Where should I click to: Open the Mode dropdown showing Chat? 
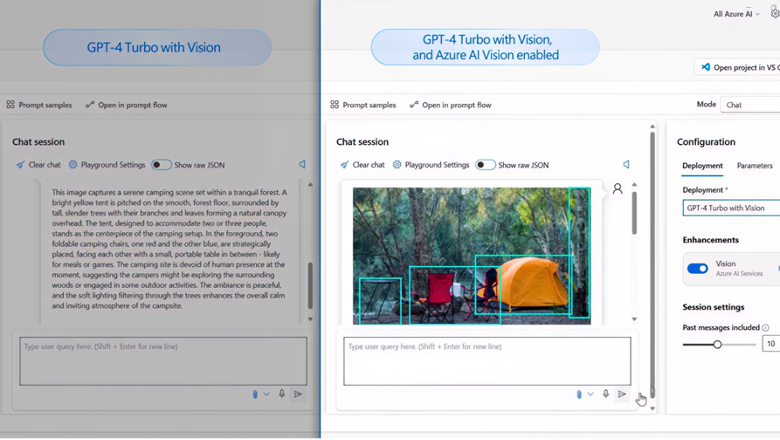[750, 105]
